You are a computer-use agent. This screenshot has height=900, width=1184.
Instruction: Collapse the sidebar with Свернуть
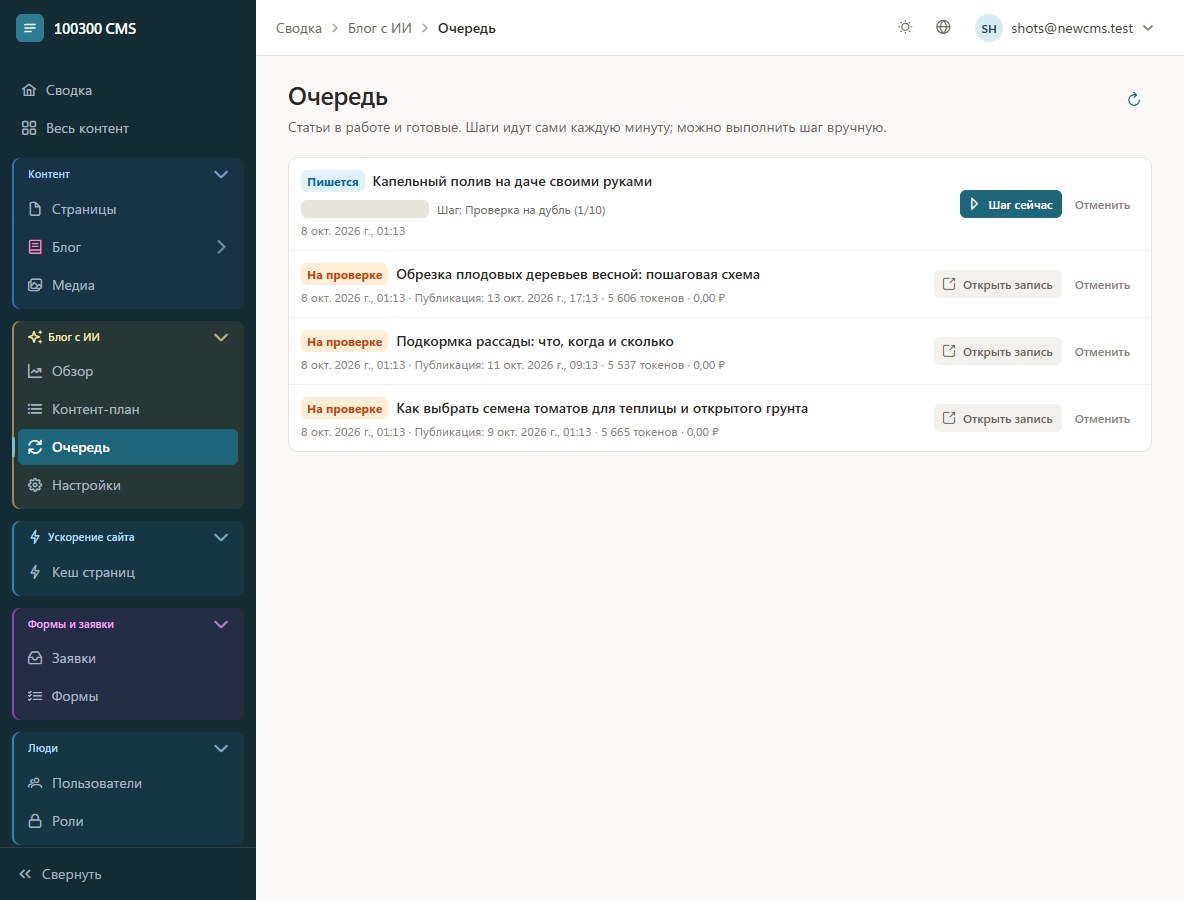tap(60, 874)
